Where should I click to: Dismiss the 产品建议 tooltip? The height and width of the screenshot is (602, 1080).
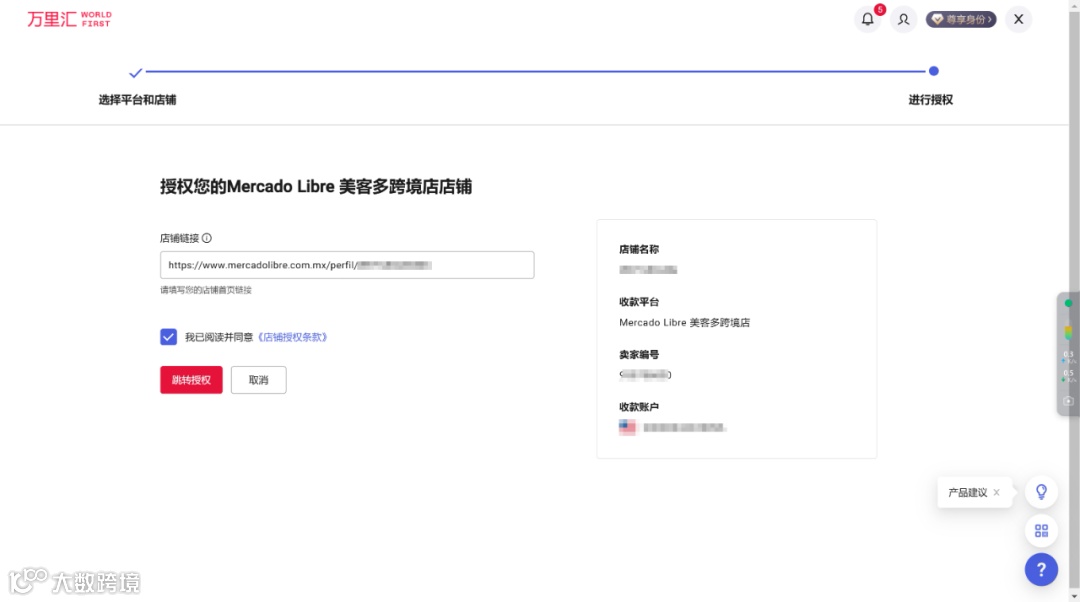(997, 492)
